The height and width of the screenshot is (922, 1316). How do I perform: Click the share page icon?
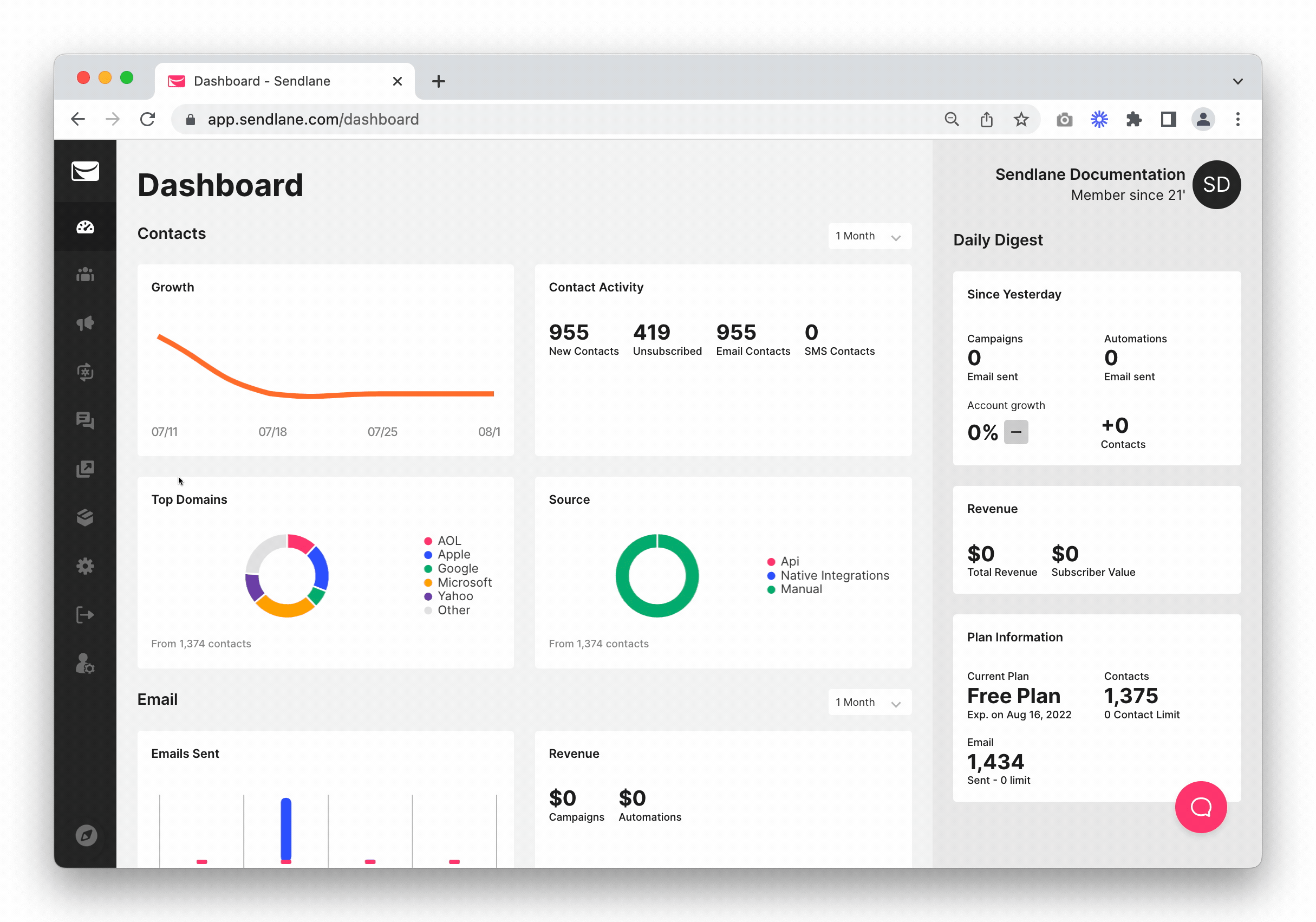[x=986, y=119]
